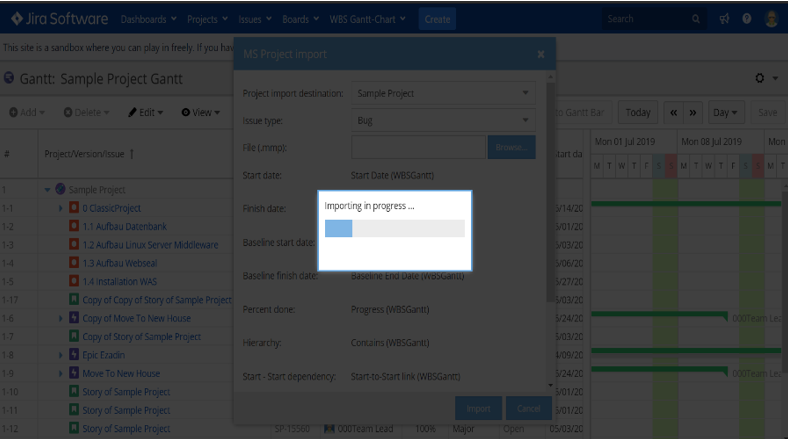Open Copy of Story of Sample Project
This screenshot has height=439, width=788.
[141, 337]
